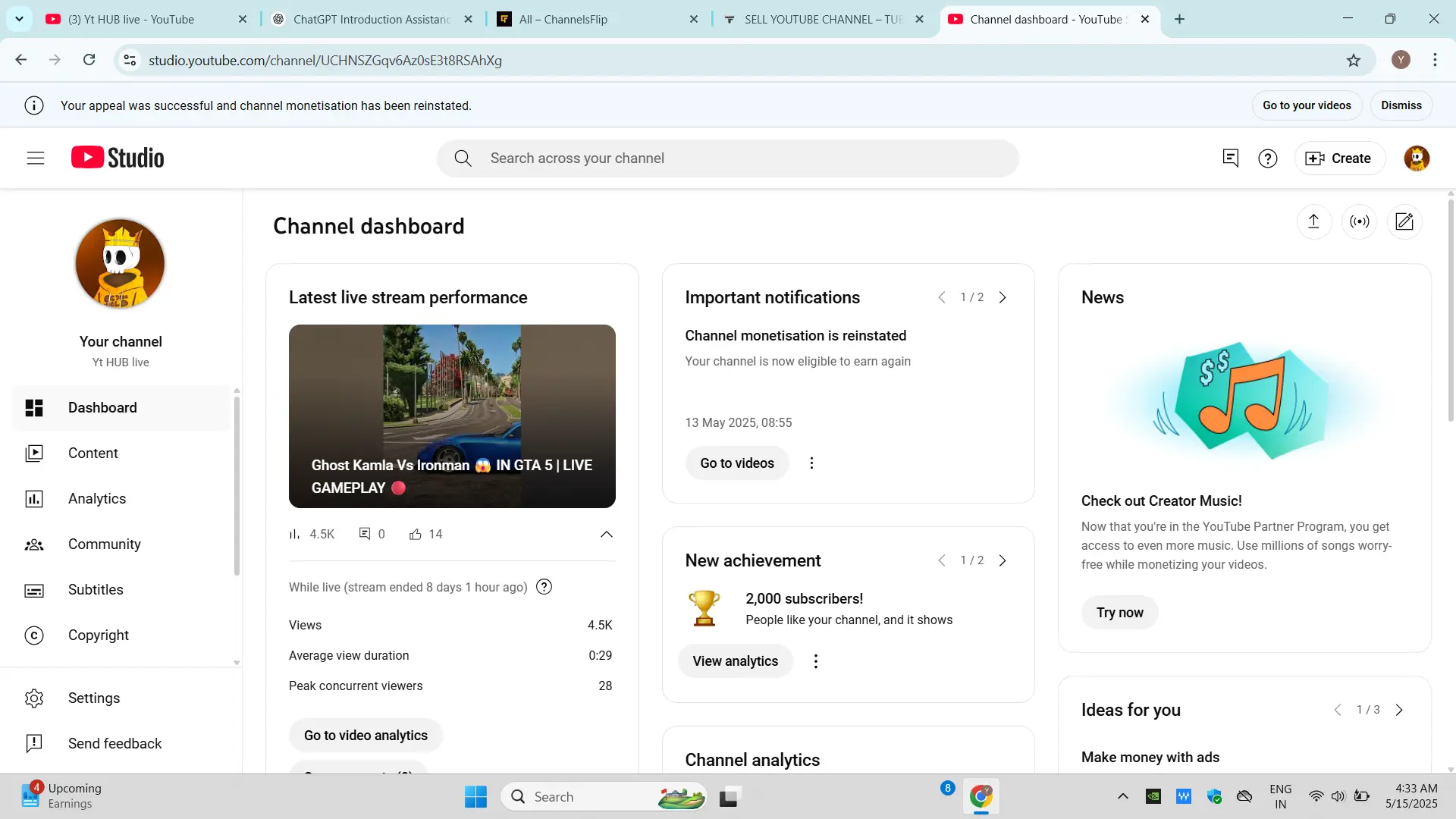Click Go to videos button
This screenshot has width=1456, height=819.
pyautogui.click(x=736, y=463)
